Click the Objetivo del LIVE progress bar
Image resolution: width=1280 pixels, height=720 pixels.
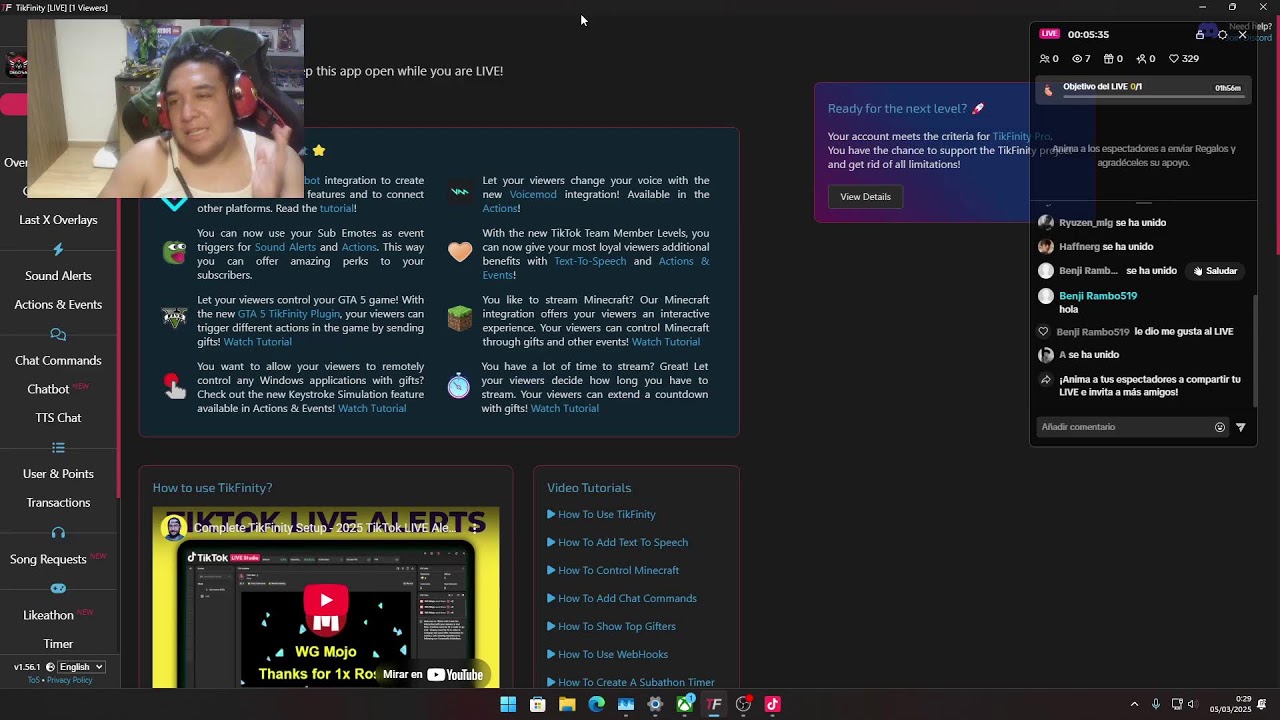point(1153,98)
